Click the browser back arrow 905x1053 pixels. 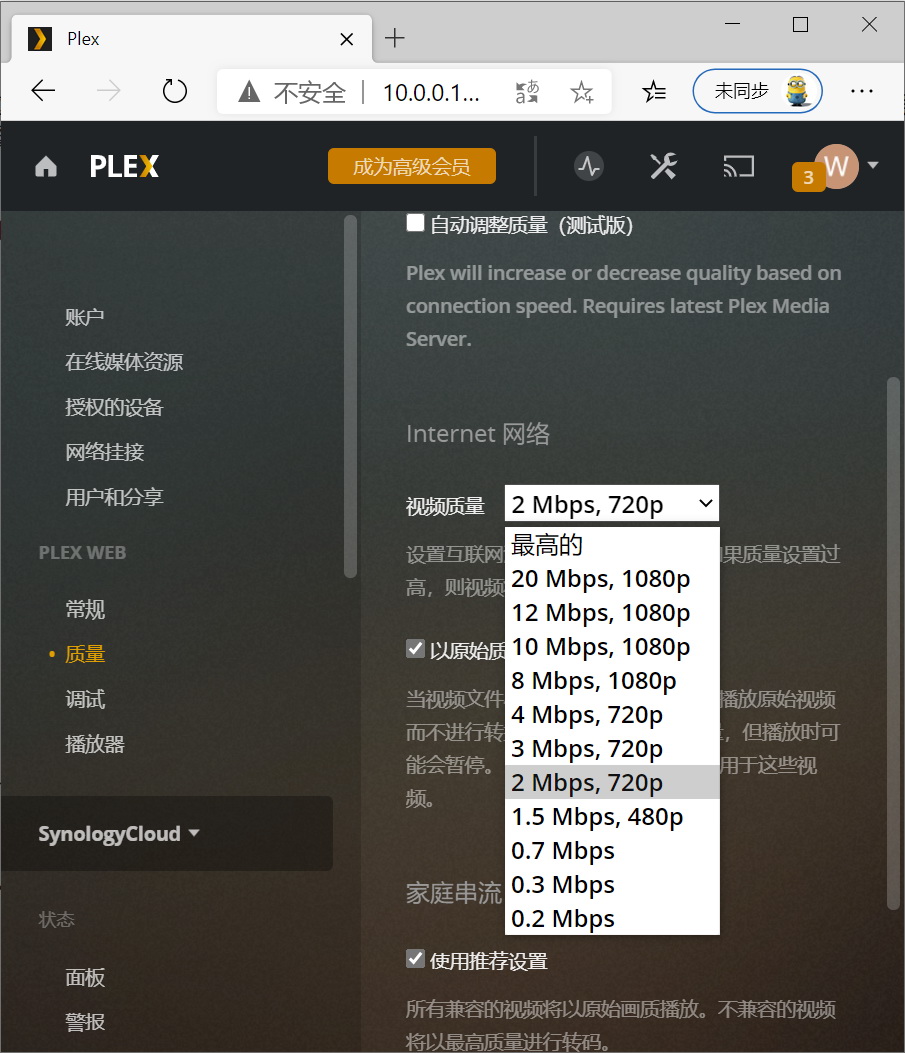pos(43,91)
